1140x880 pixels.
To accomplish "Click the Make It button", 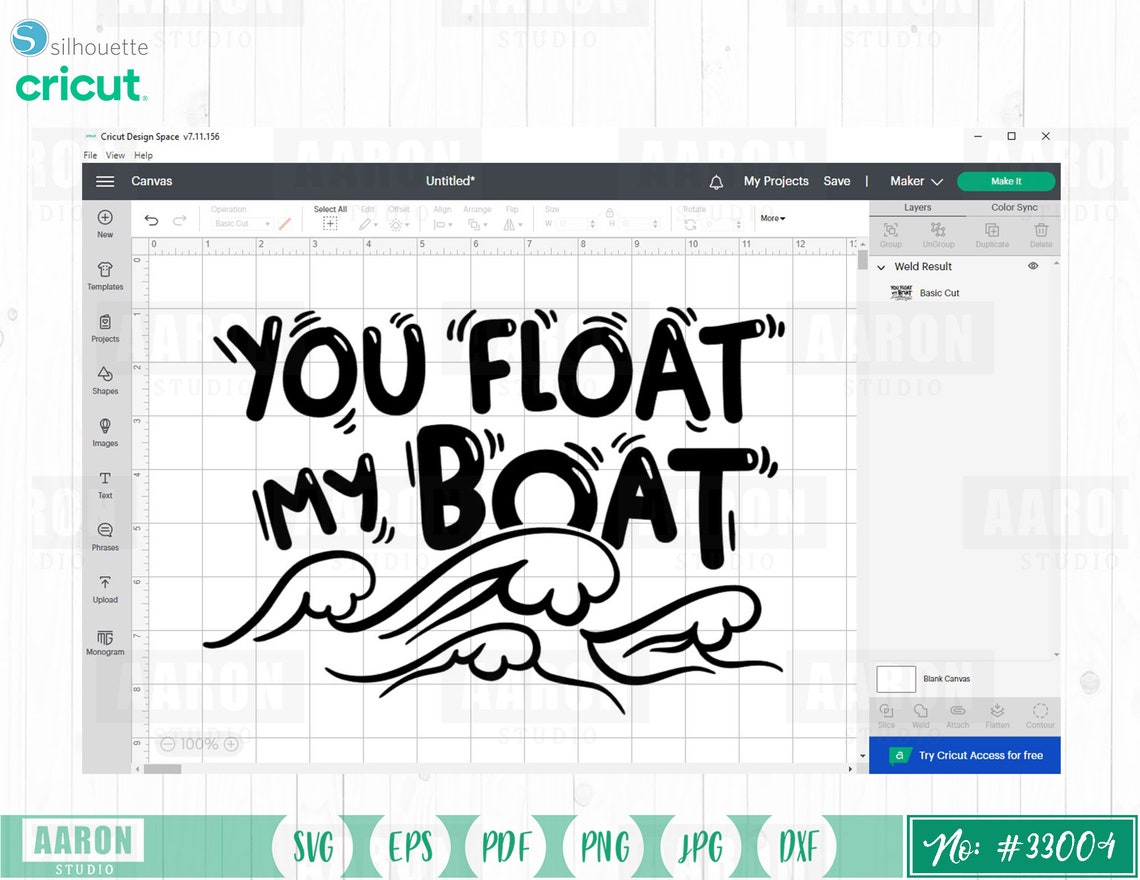I will coord(1006,181).
